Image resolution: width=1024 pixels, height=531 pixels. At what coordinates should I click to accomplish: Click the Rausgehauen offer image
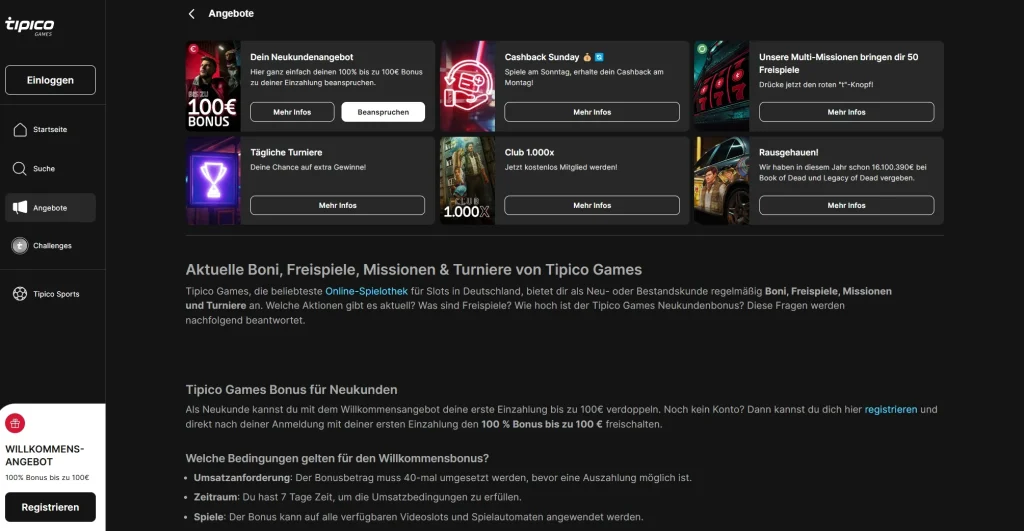pos(721,181)
